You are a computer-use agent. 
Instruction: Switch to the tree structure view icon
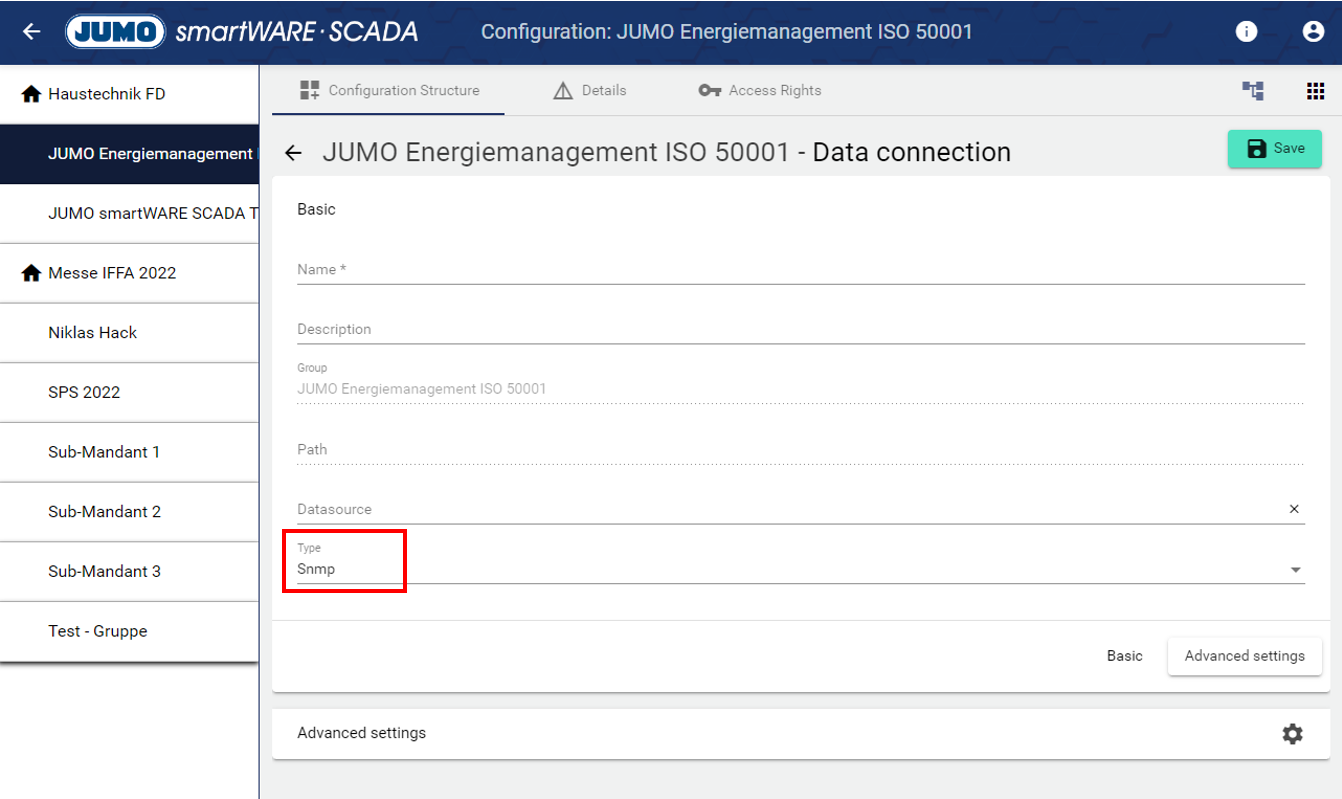pyautogui.click(x=1253, y=91)
